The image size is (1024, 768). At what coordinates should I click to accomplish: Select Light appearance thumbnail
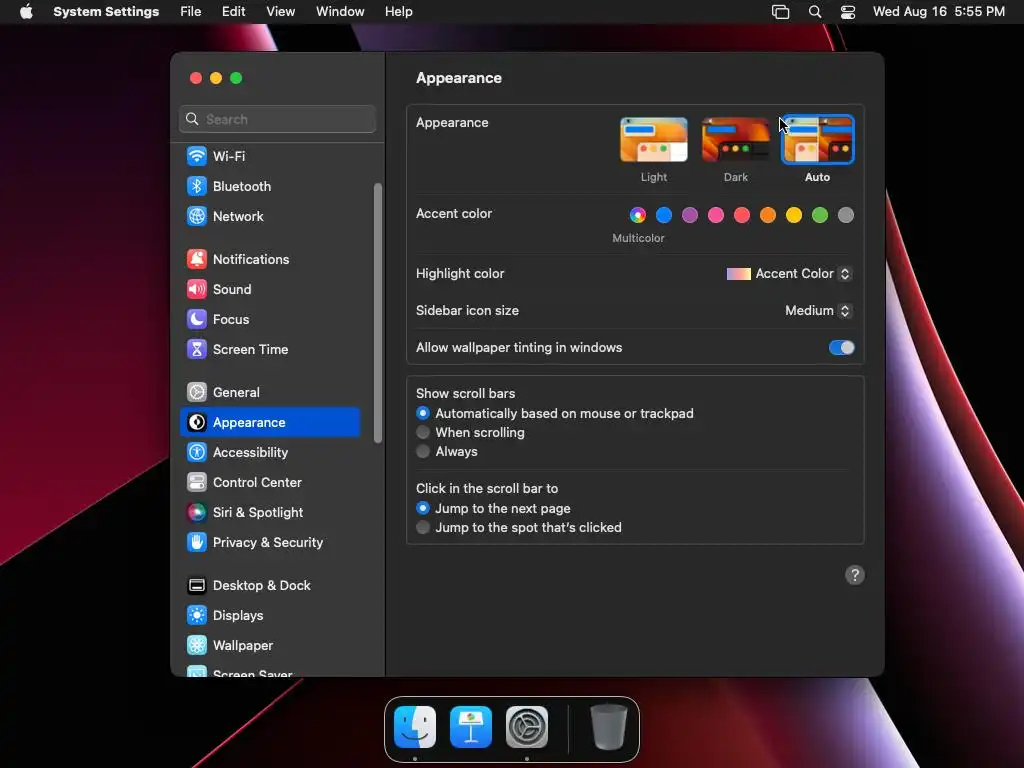(654, 140)
